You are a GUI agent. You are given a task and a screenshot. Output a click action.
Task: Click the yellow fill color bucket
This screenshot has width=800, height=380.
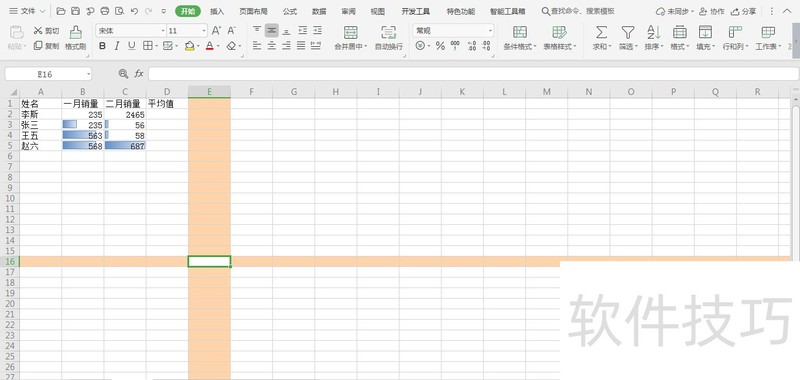[189, 46]
